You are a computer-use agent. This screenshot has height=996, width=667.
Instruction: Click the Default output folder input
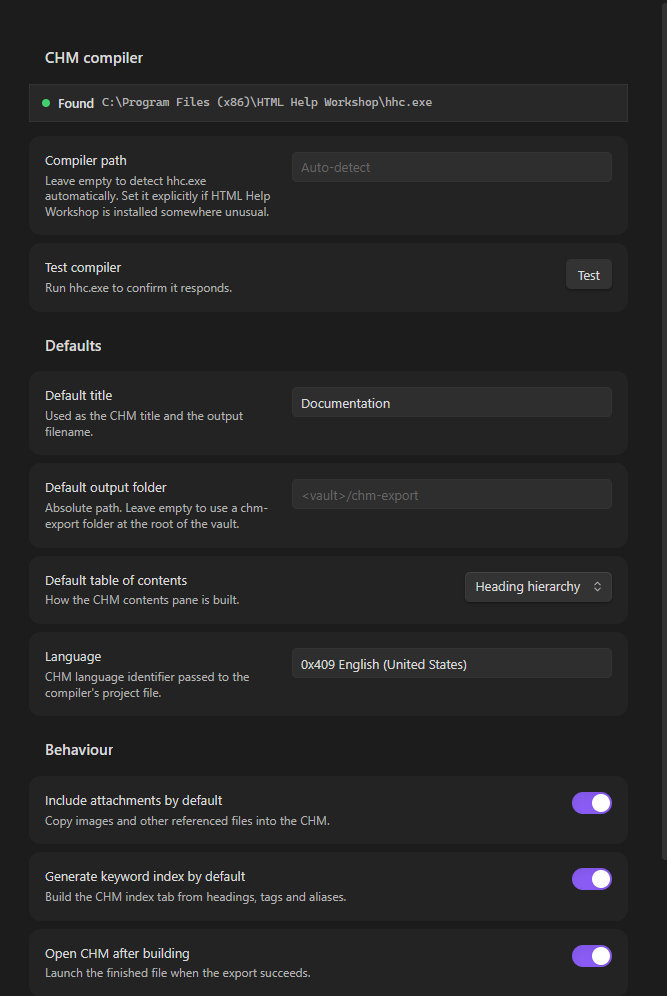(x=452, y=495)
